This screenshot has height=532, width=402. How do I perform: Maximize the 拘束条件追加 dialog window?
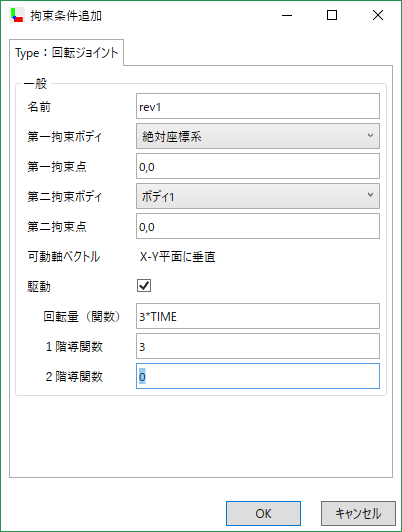tap(332, 15)
